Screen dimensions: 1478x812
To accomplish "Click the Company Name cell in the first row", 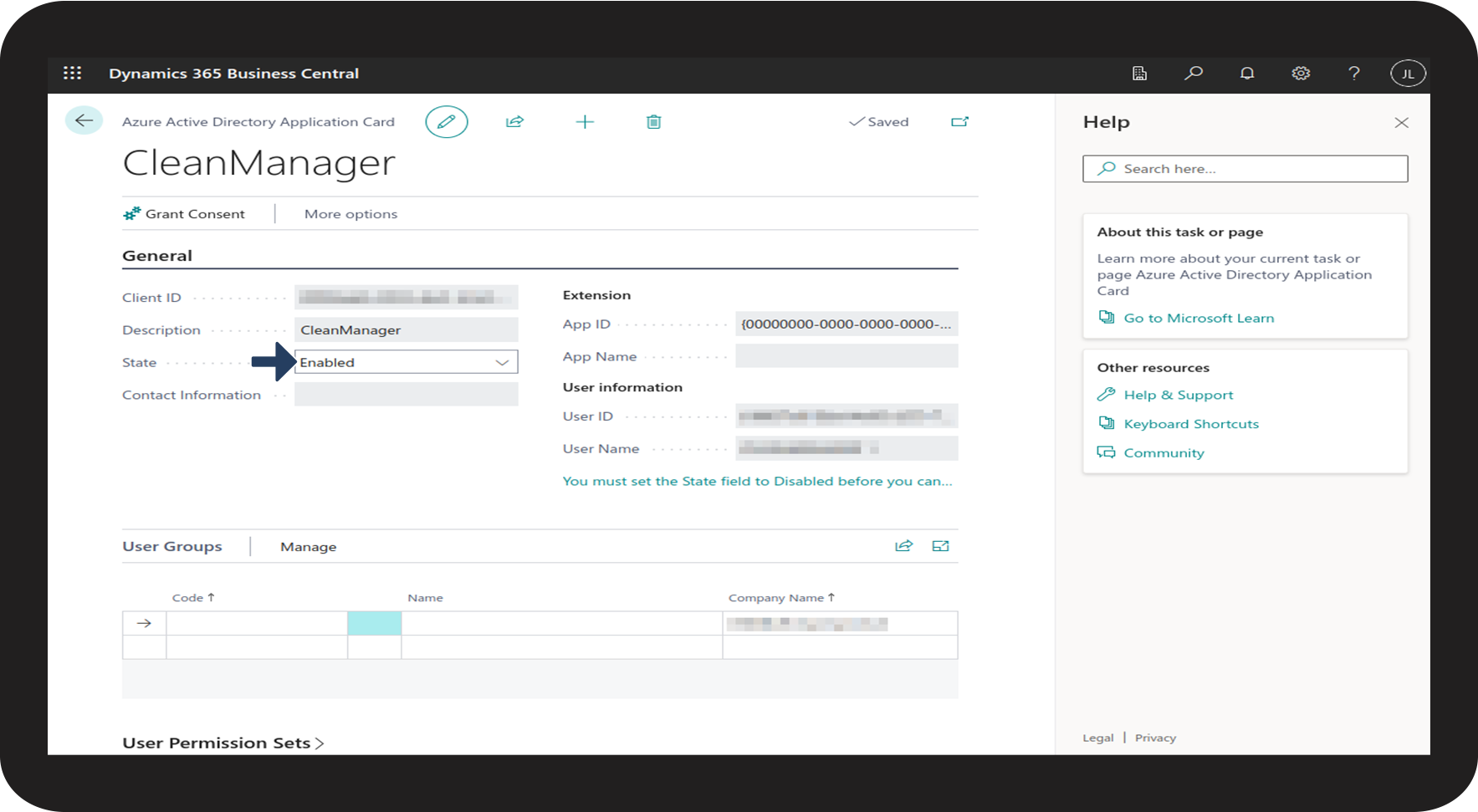I will click(x=840, y=623).
